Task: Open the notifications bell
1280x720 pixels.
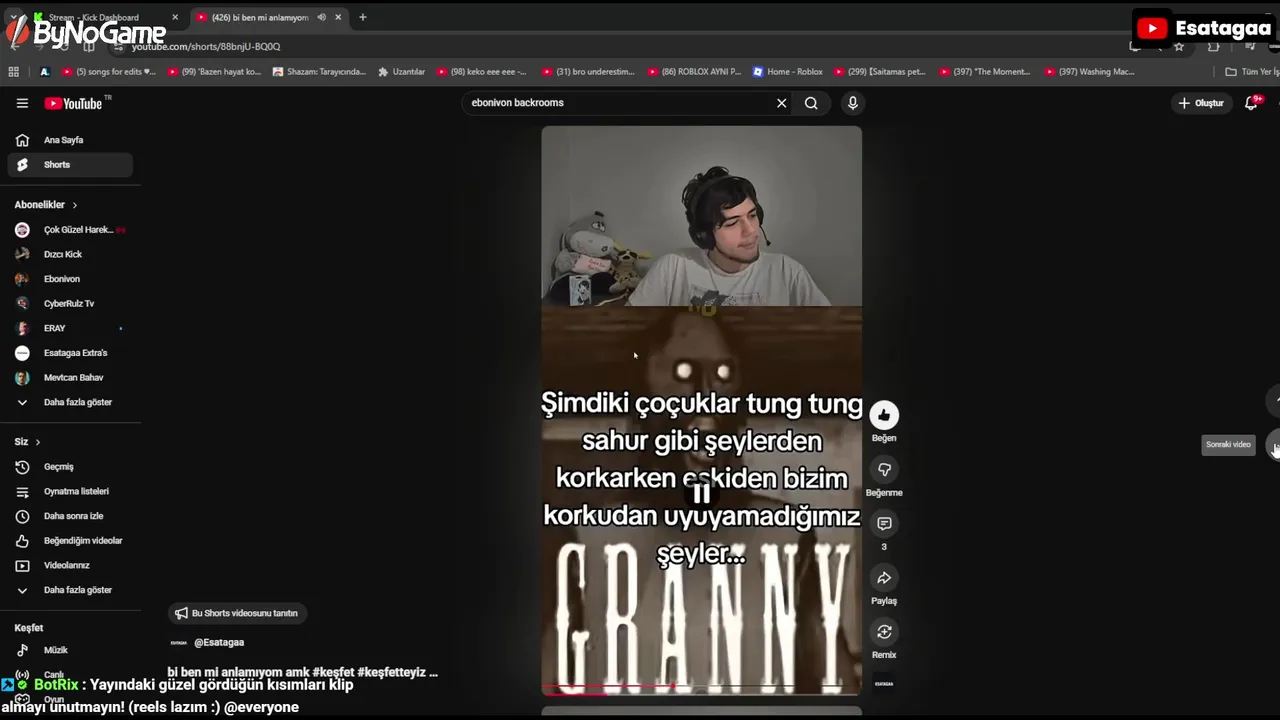Action: (1251, 103)
